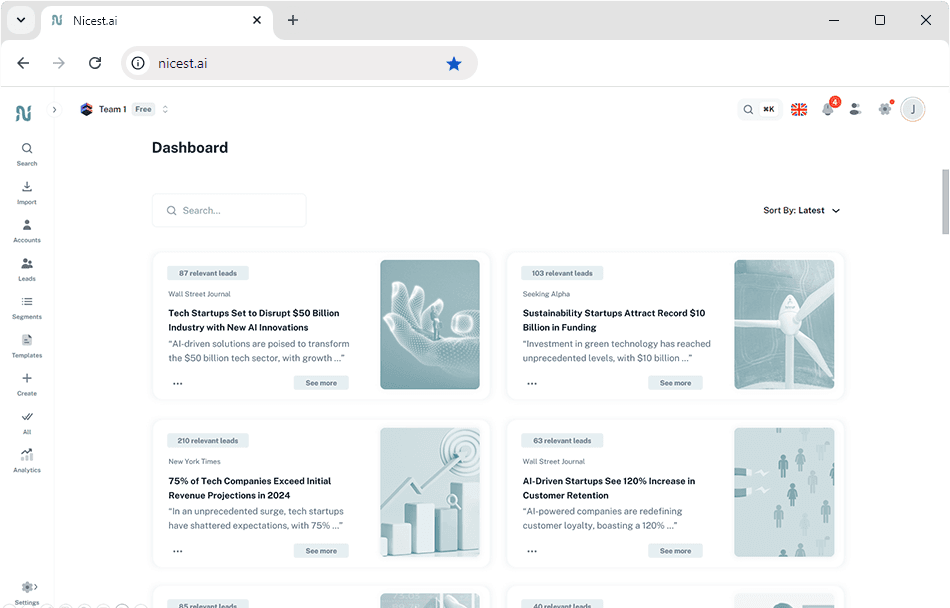Bookmark page with the star icon
The height and width of the screenshot is (608, 950).
tap(454, 63)
